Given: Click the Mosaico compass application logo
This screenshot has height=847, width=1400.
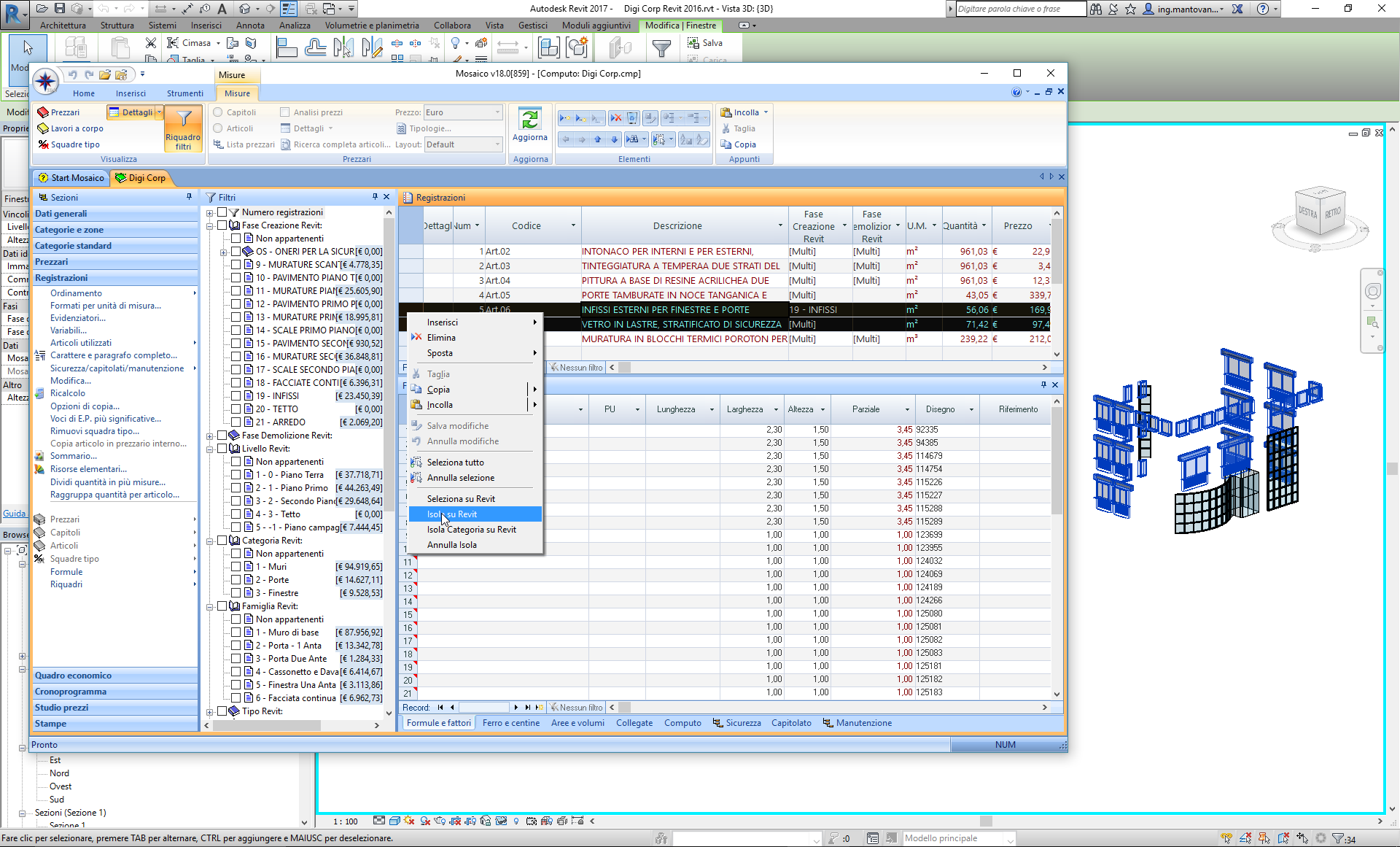Looking at the screenshot, I should (x=45, y=81).
